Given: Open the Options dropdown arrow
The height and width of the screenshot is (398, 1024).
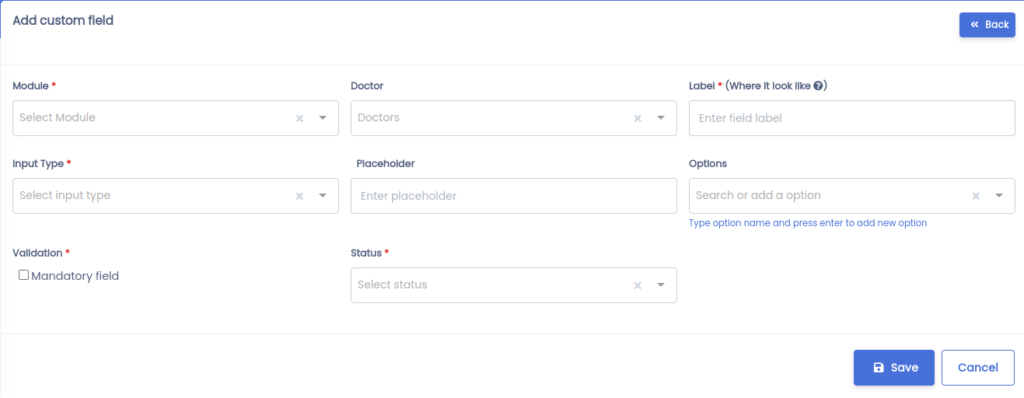Looking at the screenshot, I should click(999, 195).
